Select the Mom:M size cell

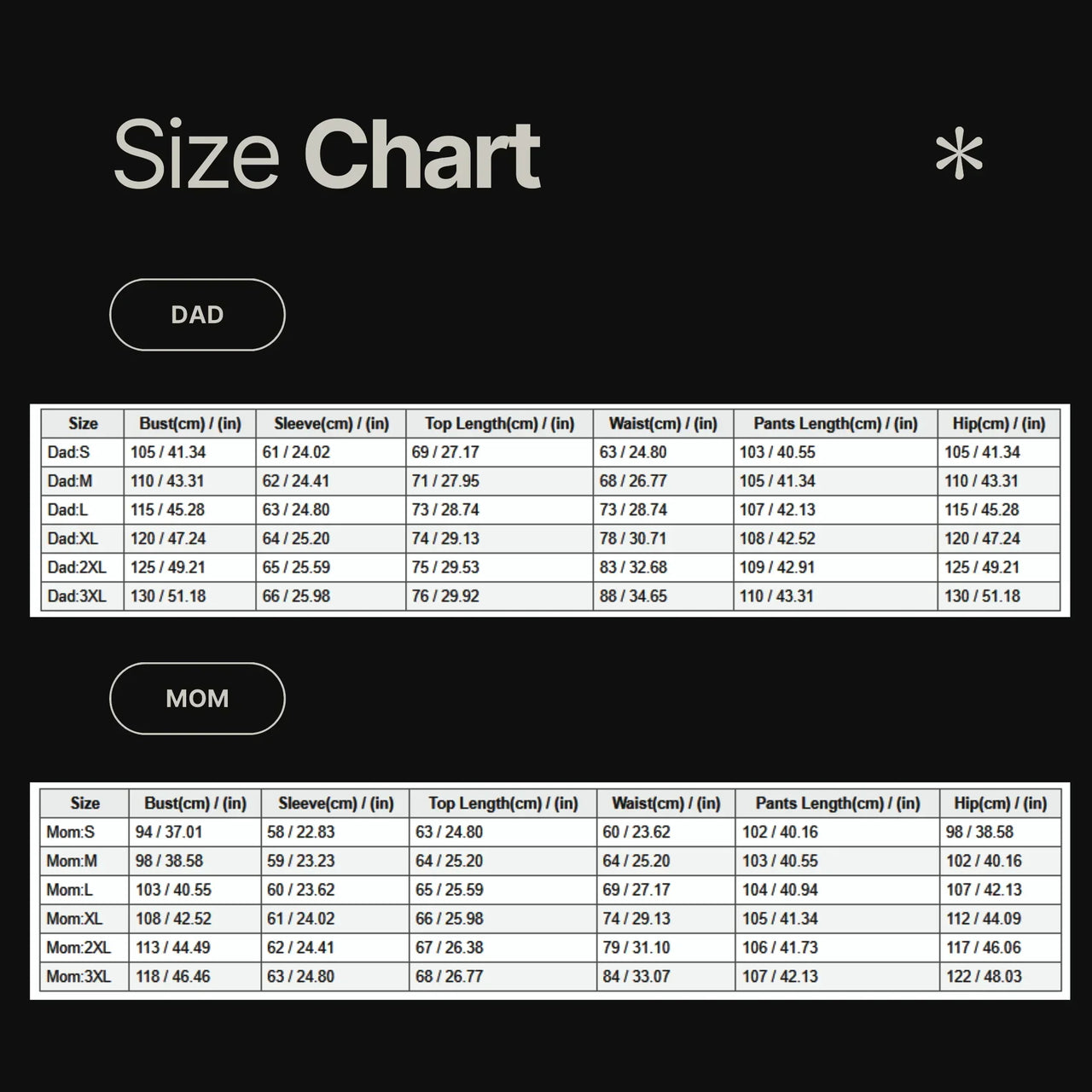(73, 861)
